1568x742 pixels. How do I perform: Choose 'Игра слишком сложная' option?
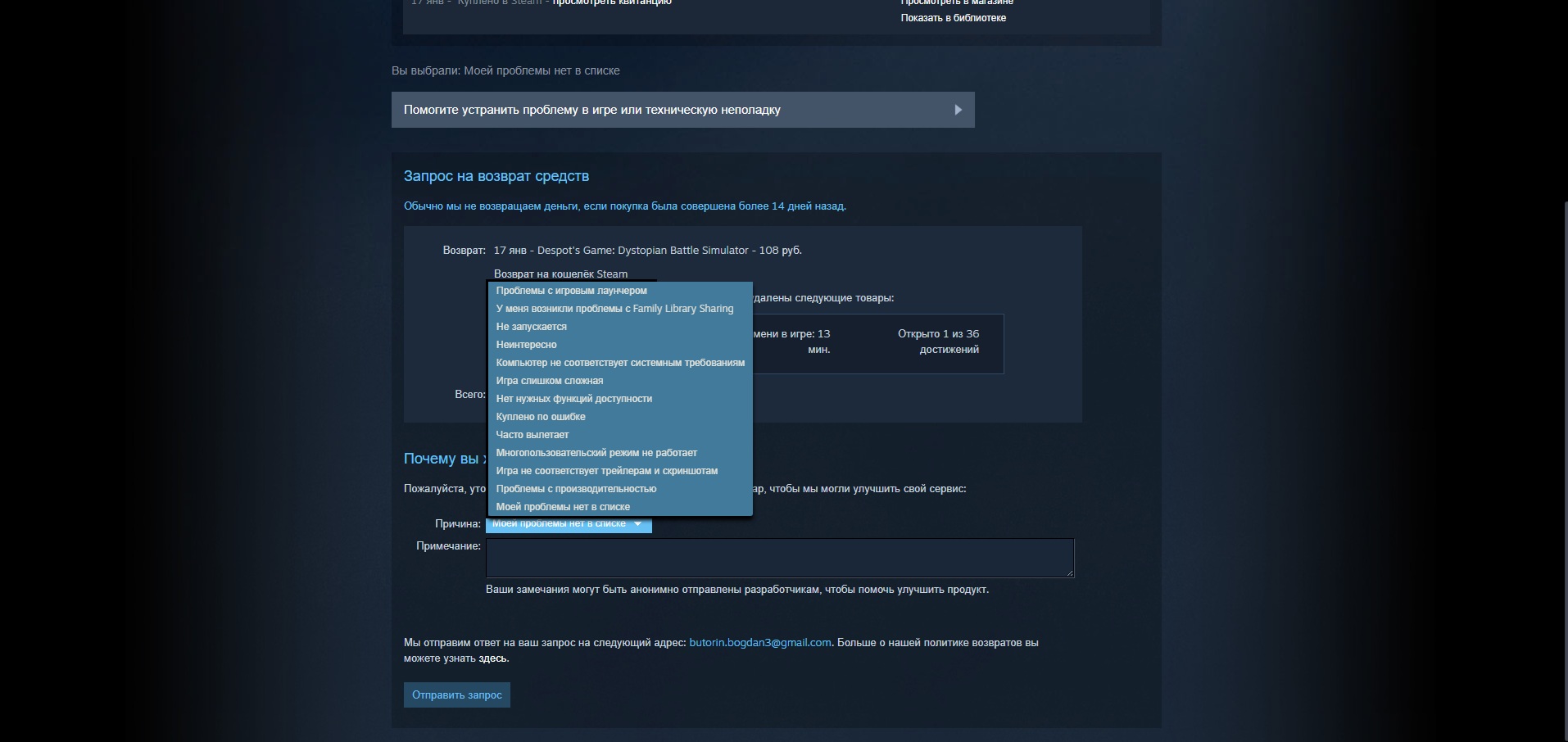[620, 381]
